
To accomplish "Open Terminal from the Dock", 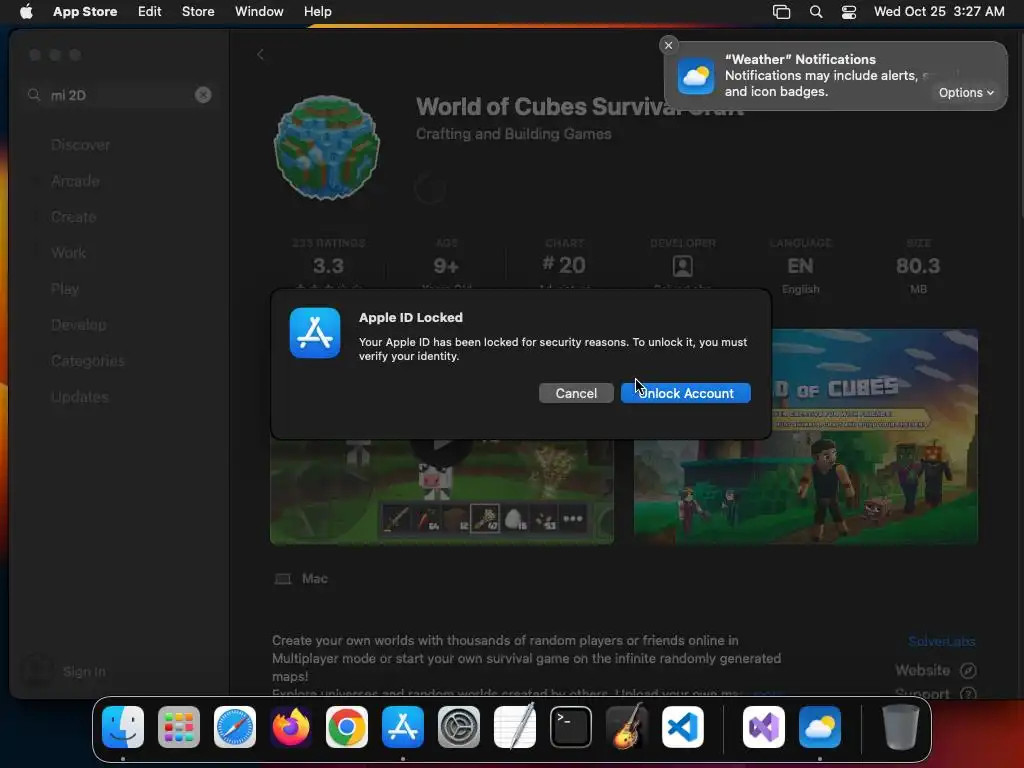I will click(x=571, y=727).
